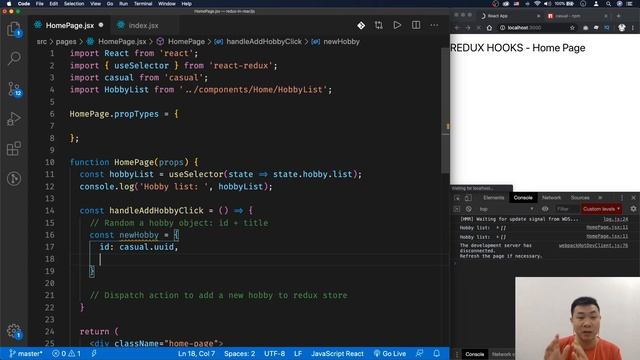Click the notifications bell in the status bar
Image resolution: width=640 pixels, height=360 pixels.
(x=436, y=353)
